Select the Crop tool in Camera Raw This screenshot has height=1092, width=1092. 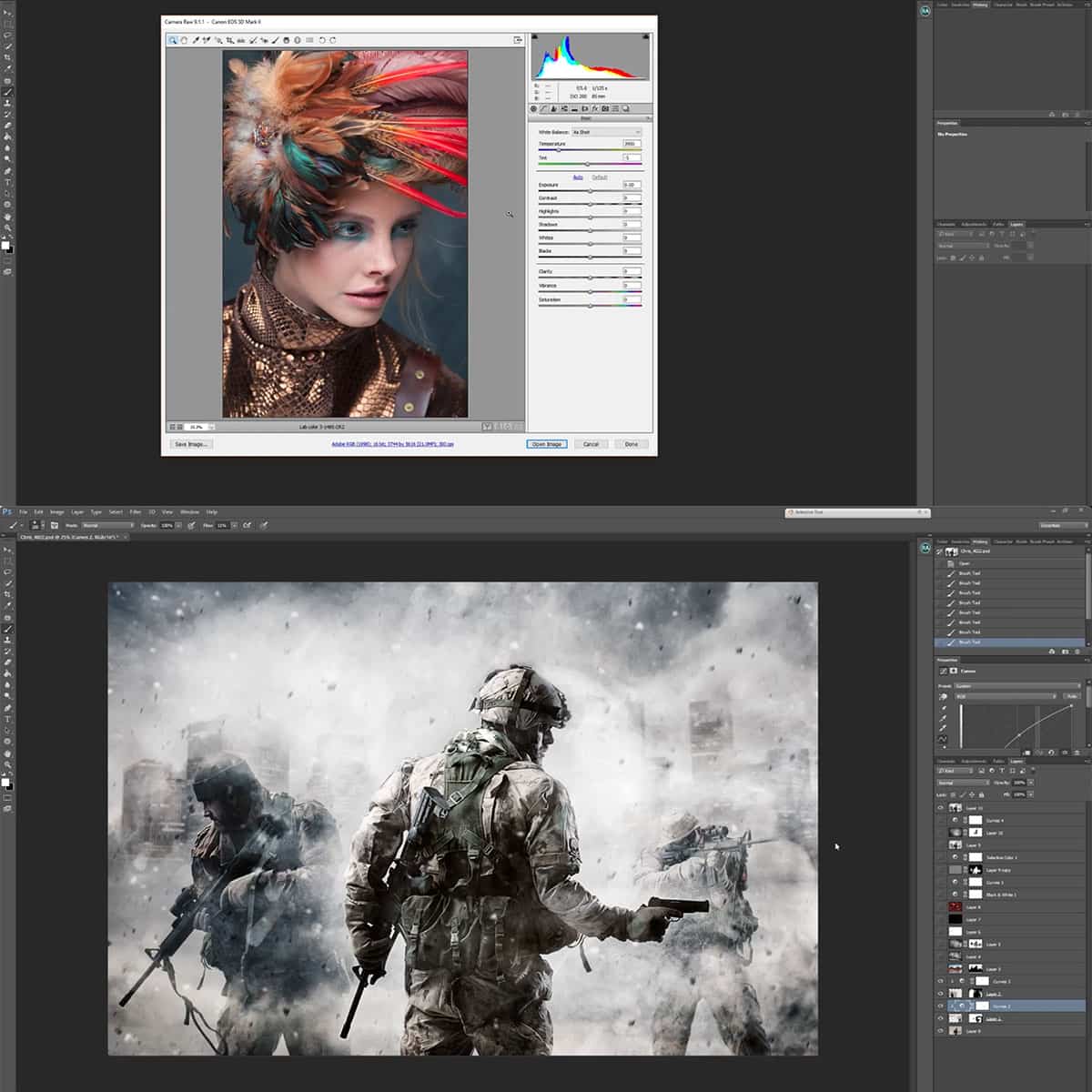click(227, 40)
